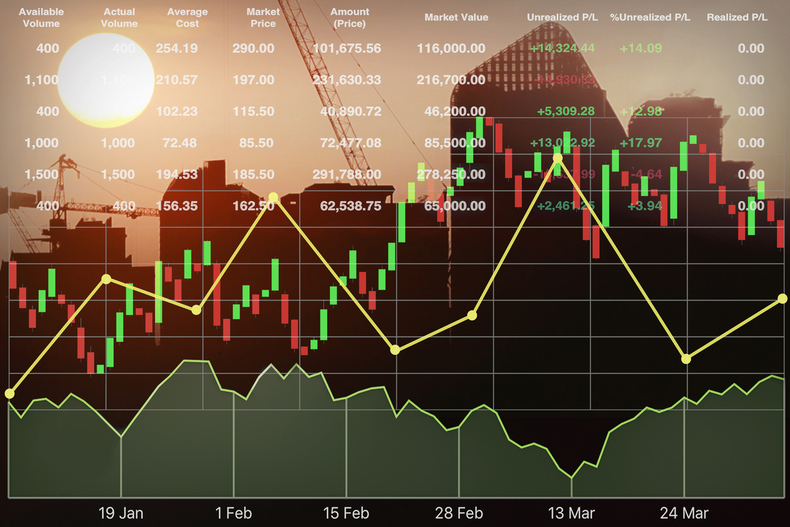This screenshot has height=527, width=790.
Task: Select the Market Value column header
Action: pos(456,18)
